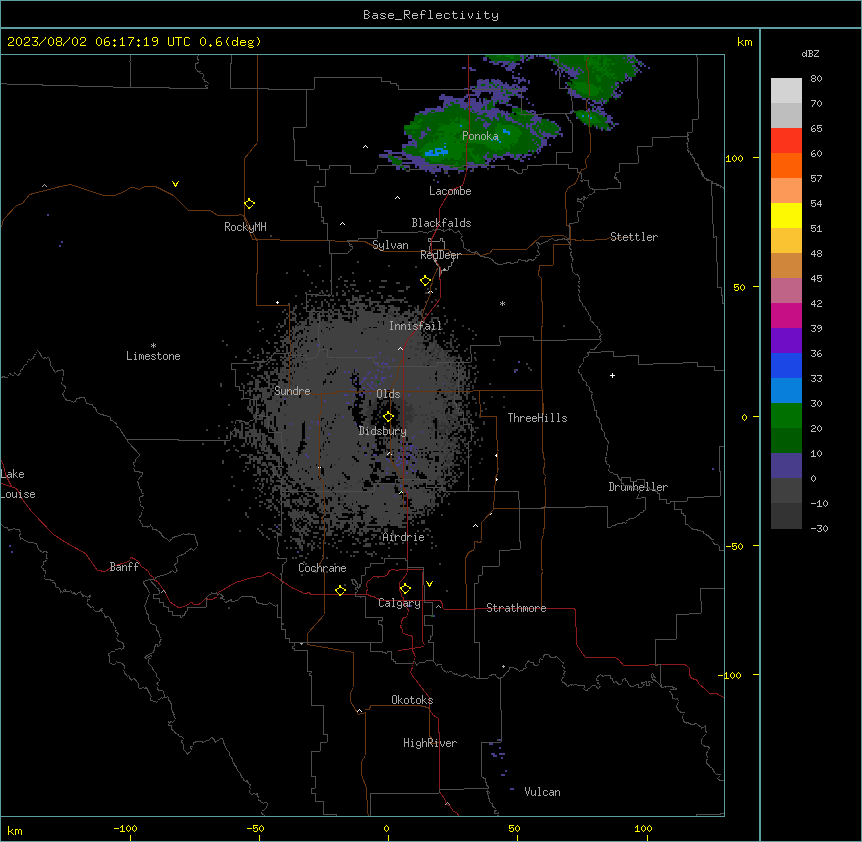
Task: Click the yellow diamond marker below RedDeer
Action: point(426,280)
